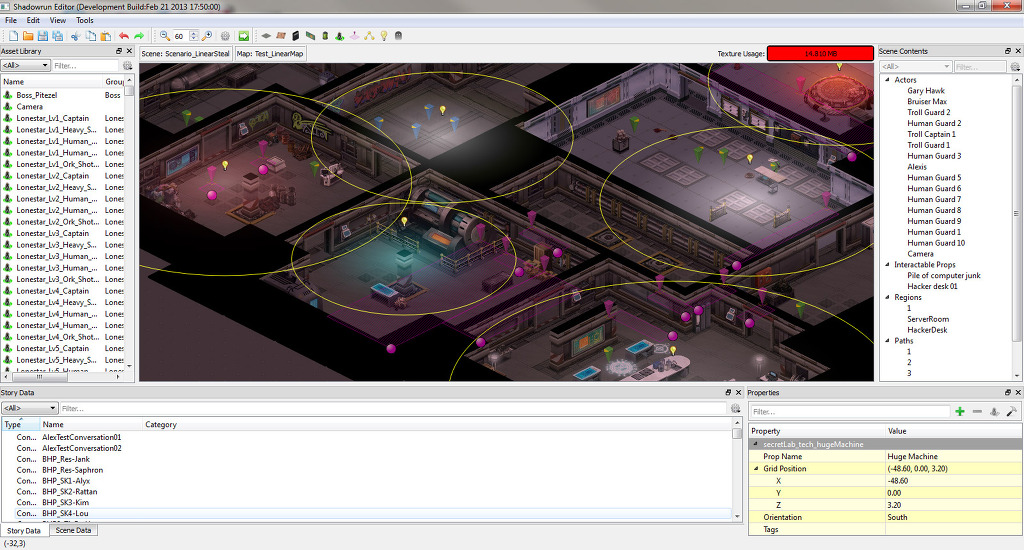Image resolution: width=1024 pixels, height=550 pixels.
Task: Collapse the Actors tree node
Action: click(888, 80)
